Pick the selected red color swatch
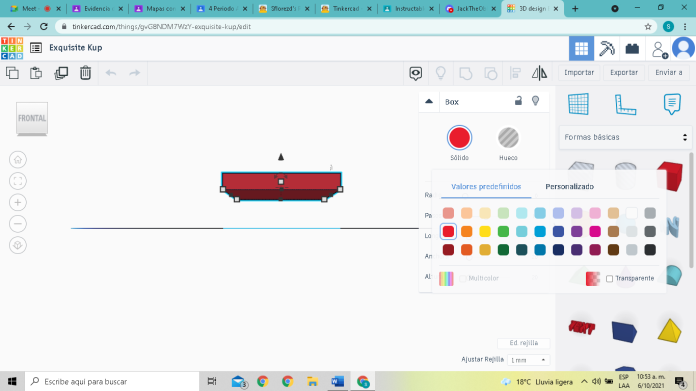Image resolution: width=696 pixels, height=391 pixels. coord(448,232)
